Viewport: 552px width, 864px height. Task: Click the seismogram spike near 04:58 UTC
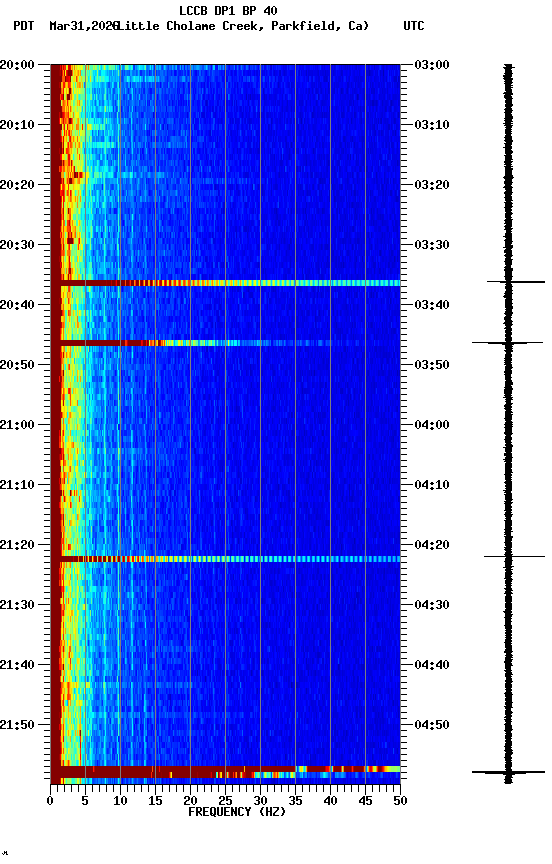pos(508,772)
